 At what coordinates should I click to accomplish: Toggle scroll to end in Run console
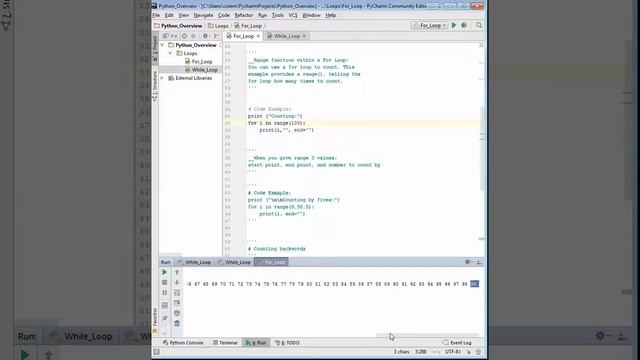(177, 303)
